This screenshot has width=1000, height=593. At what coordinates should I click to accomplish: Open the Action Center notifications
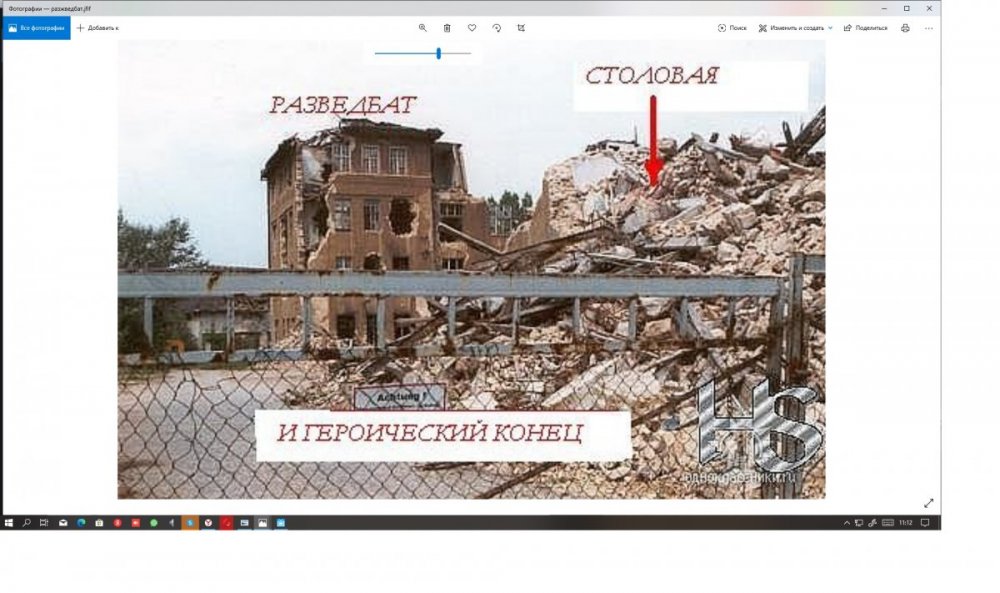pyautogui.click(x=925, y=522)
